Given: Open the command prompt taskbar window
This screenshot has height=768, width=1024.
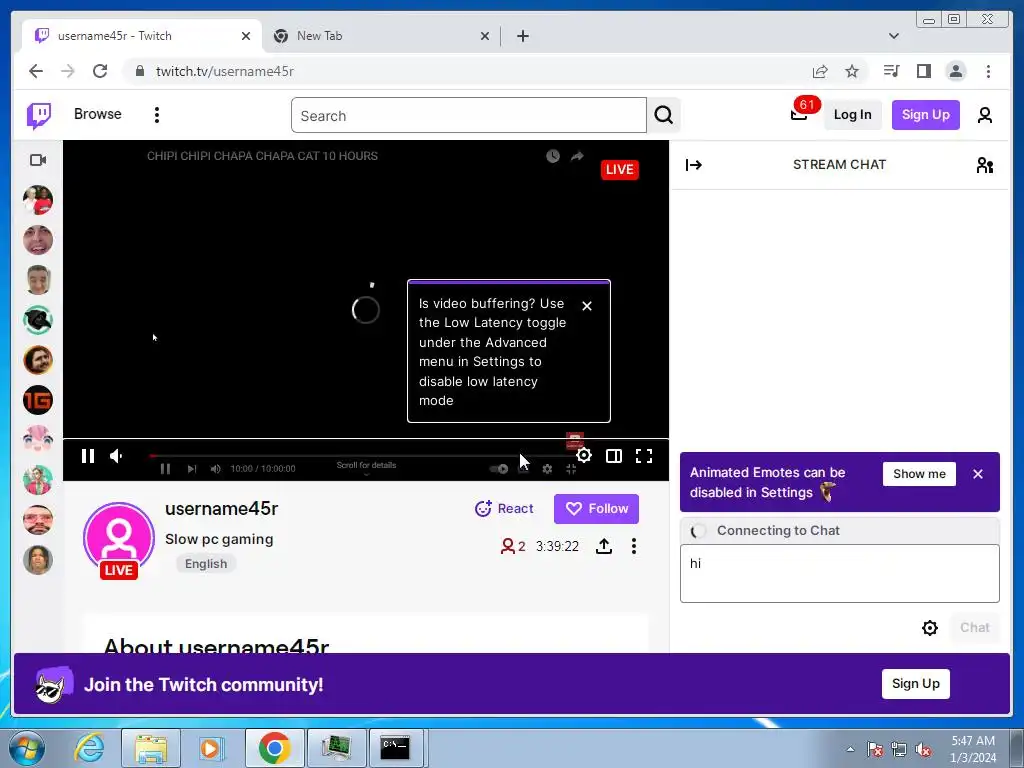Looking at the screenshot, I should pyautogui.click(x=395, y=748).
